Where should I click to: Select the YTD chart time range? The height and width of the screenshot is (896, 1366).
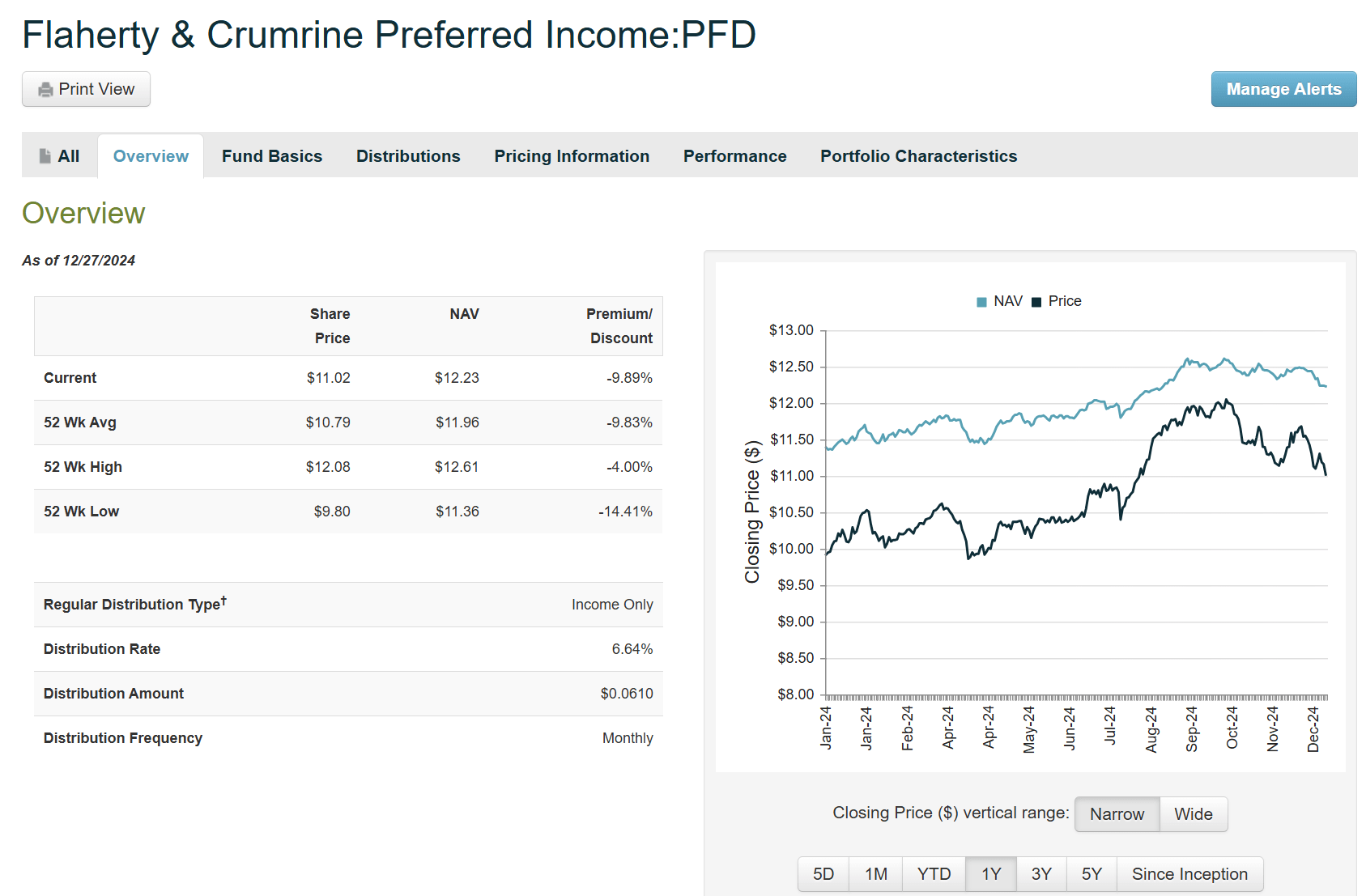point(934,874)
